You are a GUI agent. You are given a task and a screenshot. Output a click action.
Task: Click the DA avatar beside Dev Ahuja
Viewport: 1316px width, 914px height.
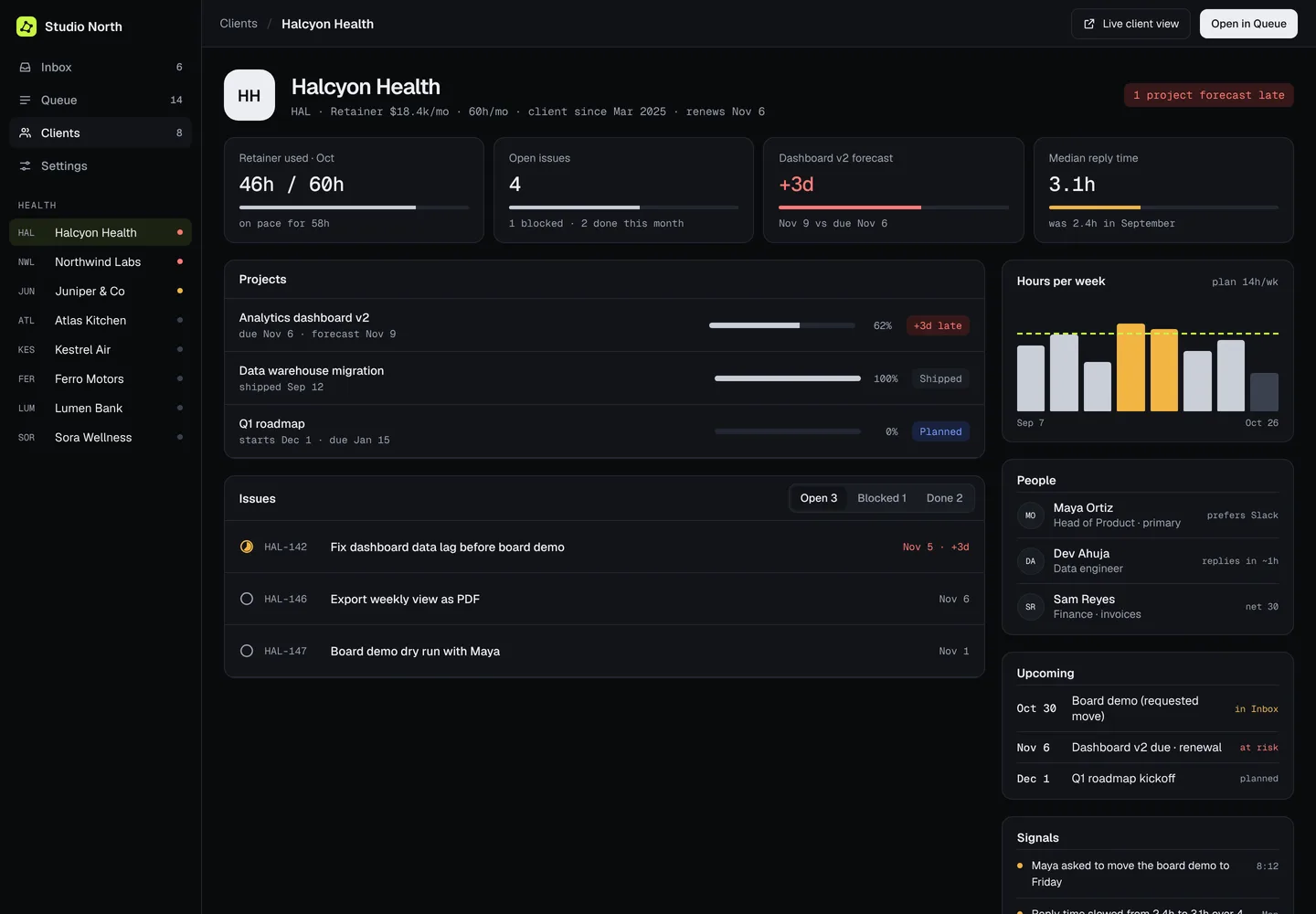tap(1031, 561)
